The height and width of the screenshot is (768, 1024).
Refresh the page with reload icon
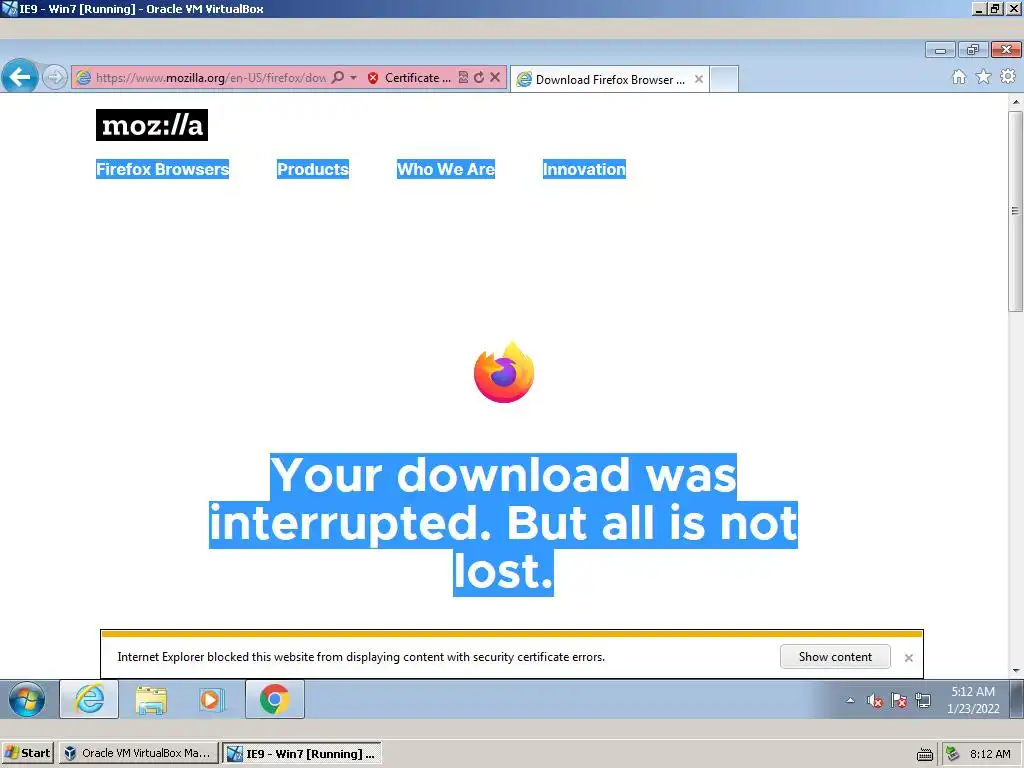[479, 77]
